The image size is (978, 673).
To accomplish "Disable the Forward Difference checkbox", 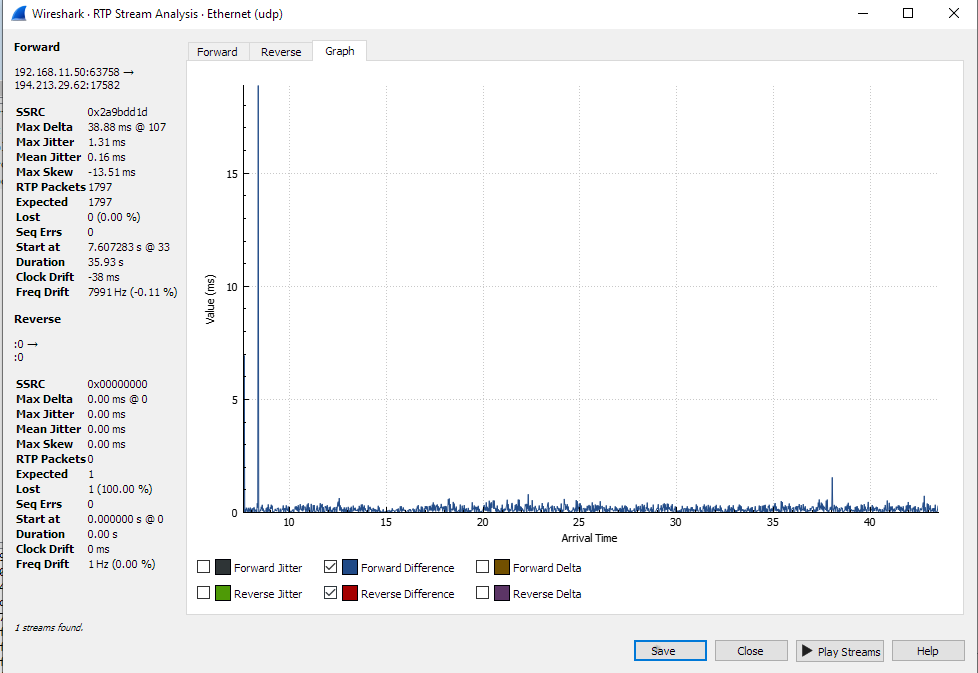I will coord(331,567).
